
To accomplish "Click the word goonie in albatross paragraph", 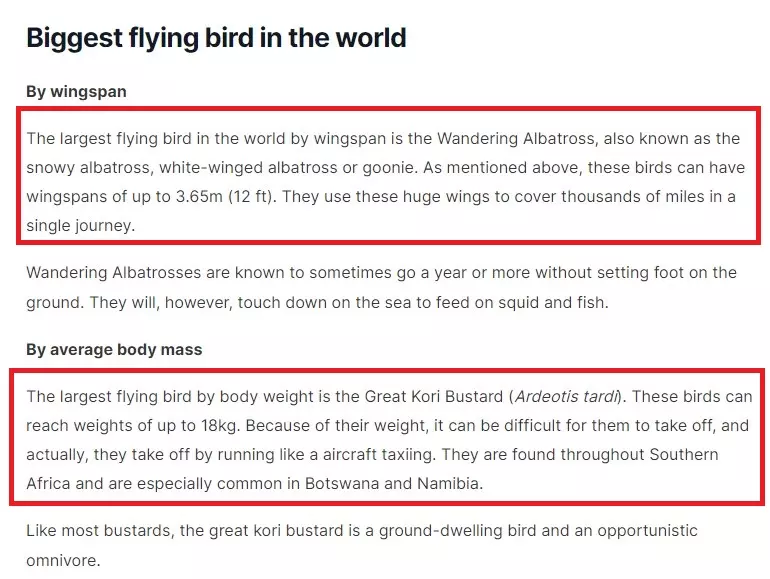I will coord(389,167).
